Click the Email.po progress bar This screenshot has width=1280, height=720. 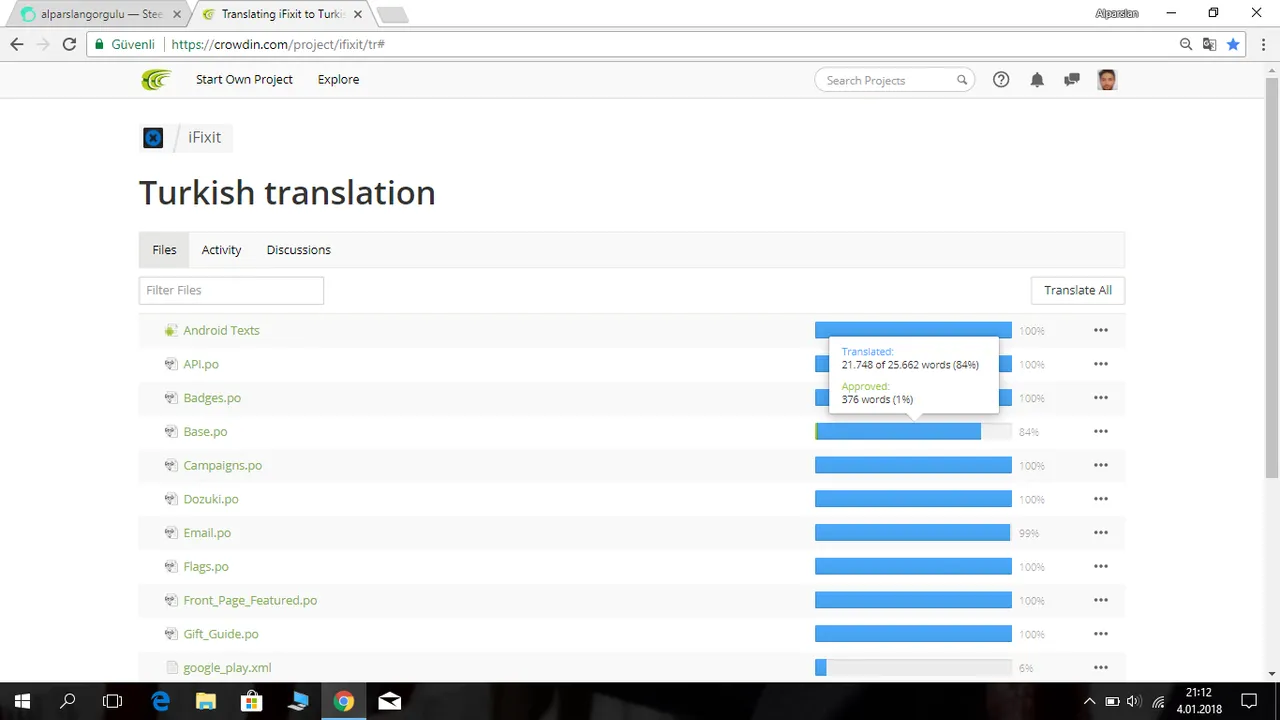click(x=913, y=533)
